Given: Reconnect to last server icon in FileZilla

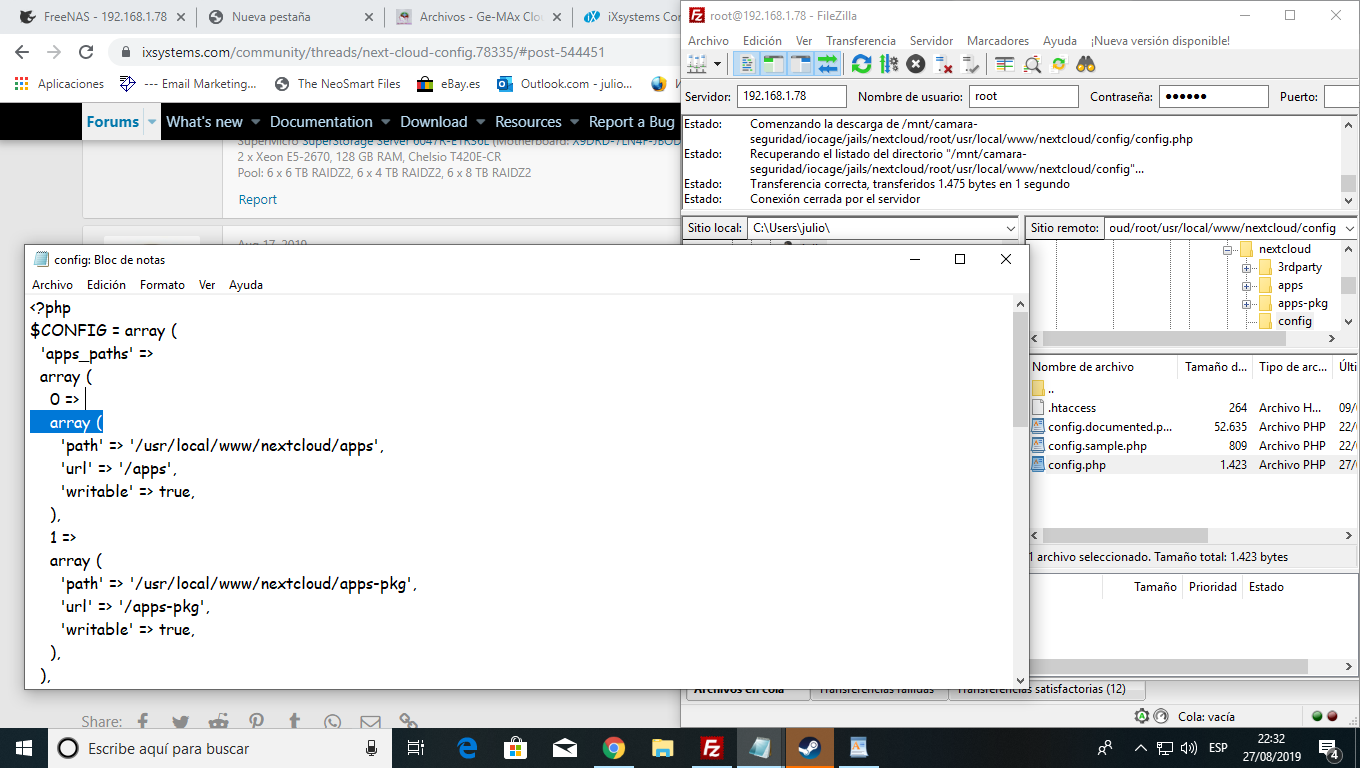Looking at the screenshot, I should (970, 64).
